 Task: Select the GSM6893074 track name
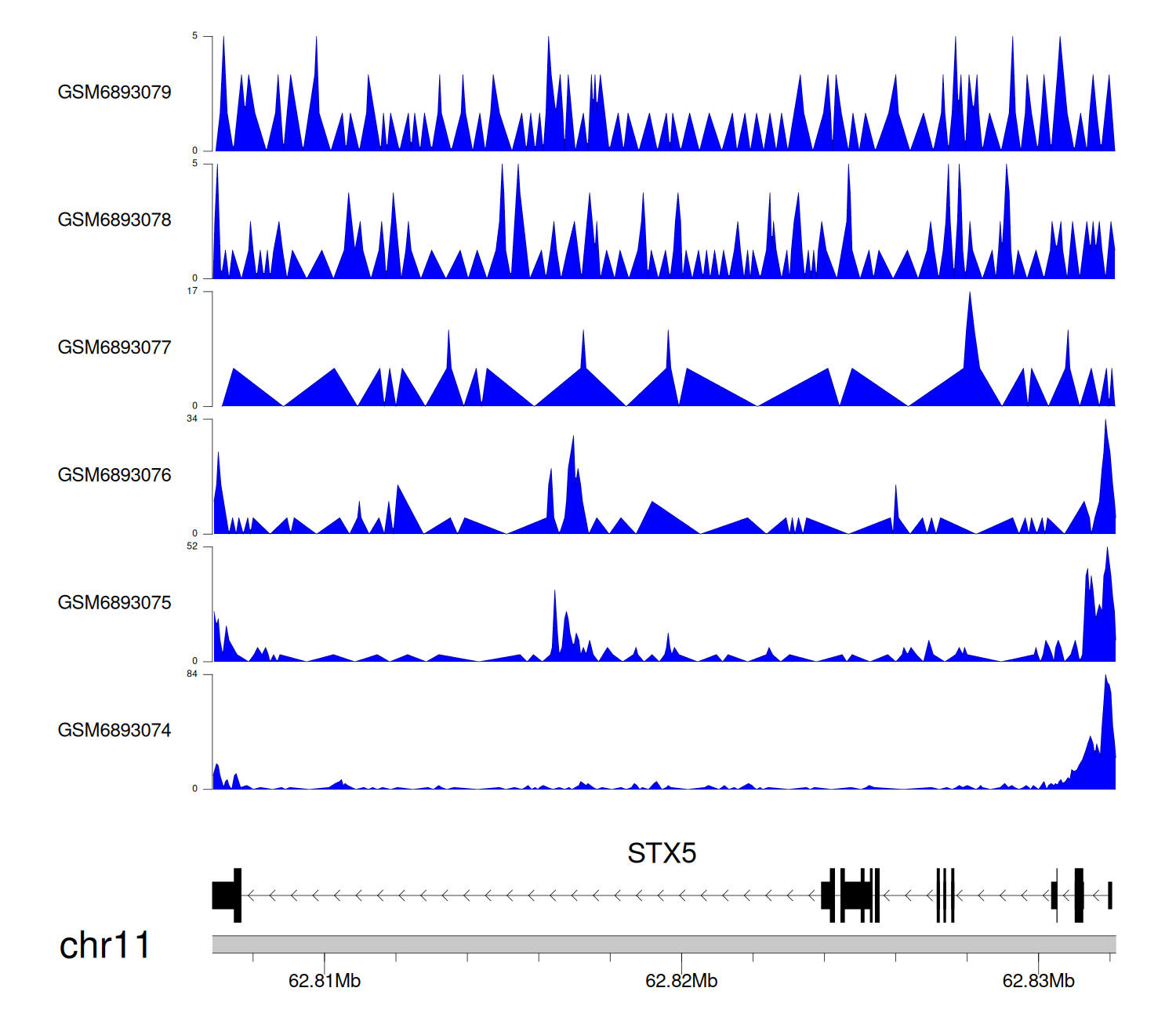click(114, 731)
